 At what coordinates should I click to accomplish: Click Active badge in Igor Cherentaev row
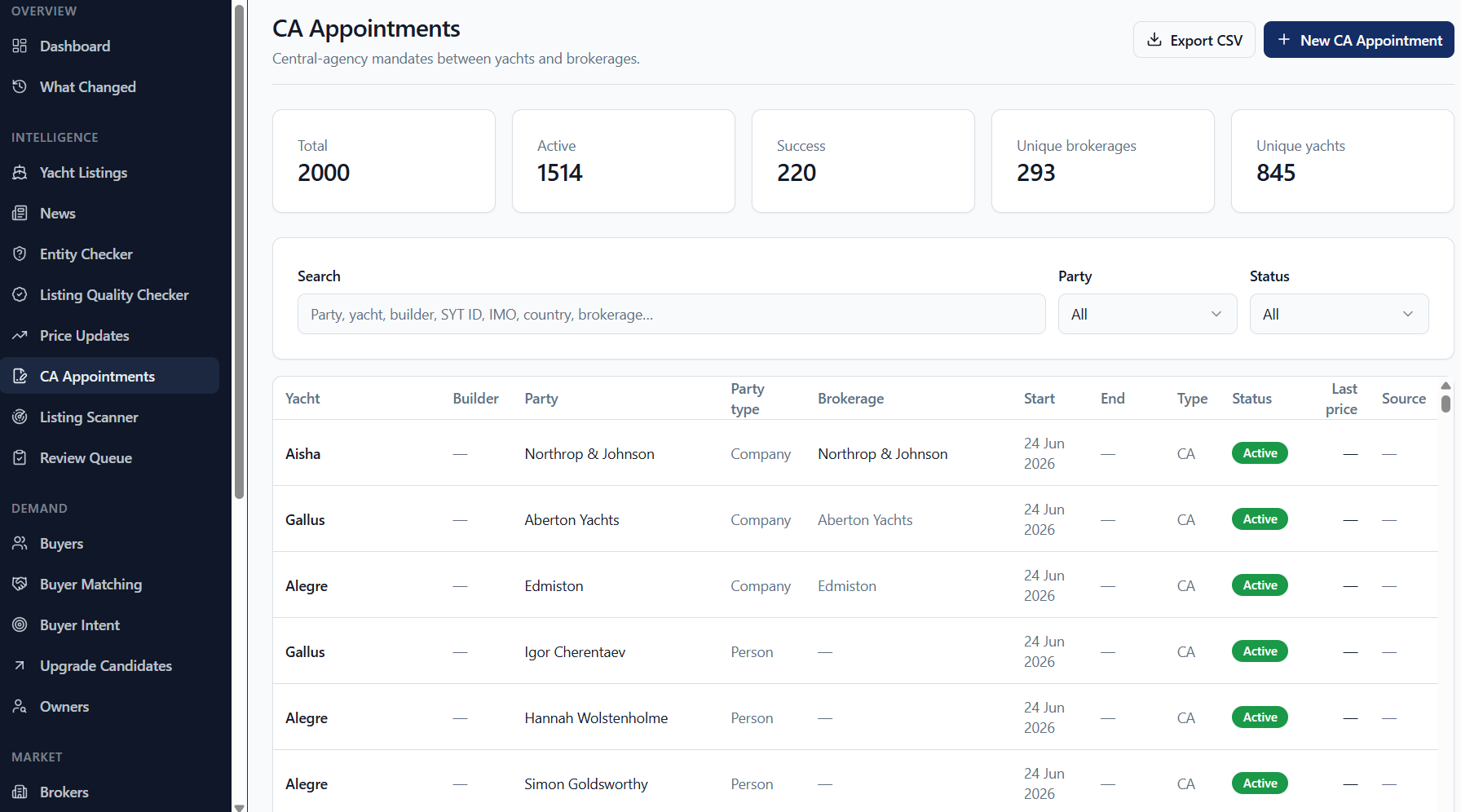[x=1260, y=651]
